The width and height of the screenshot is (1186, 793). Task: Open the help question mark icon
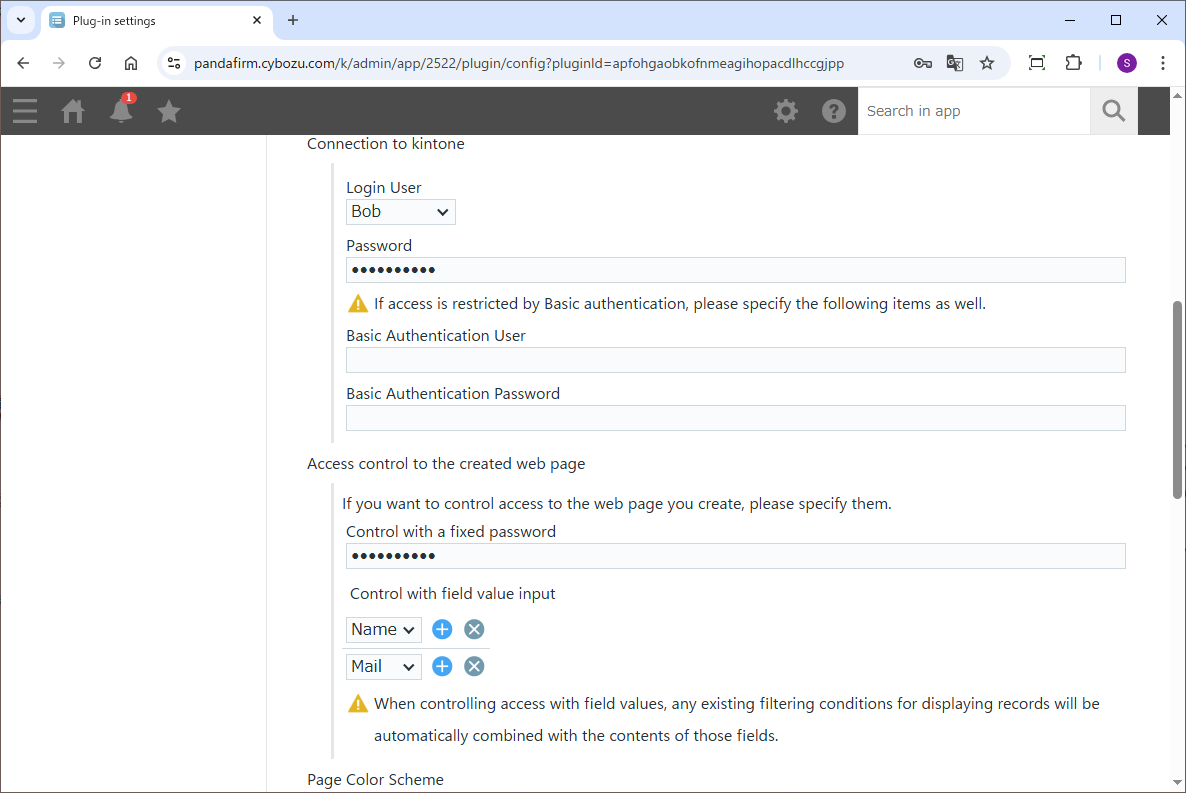(834, 111)
